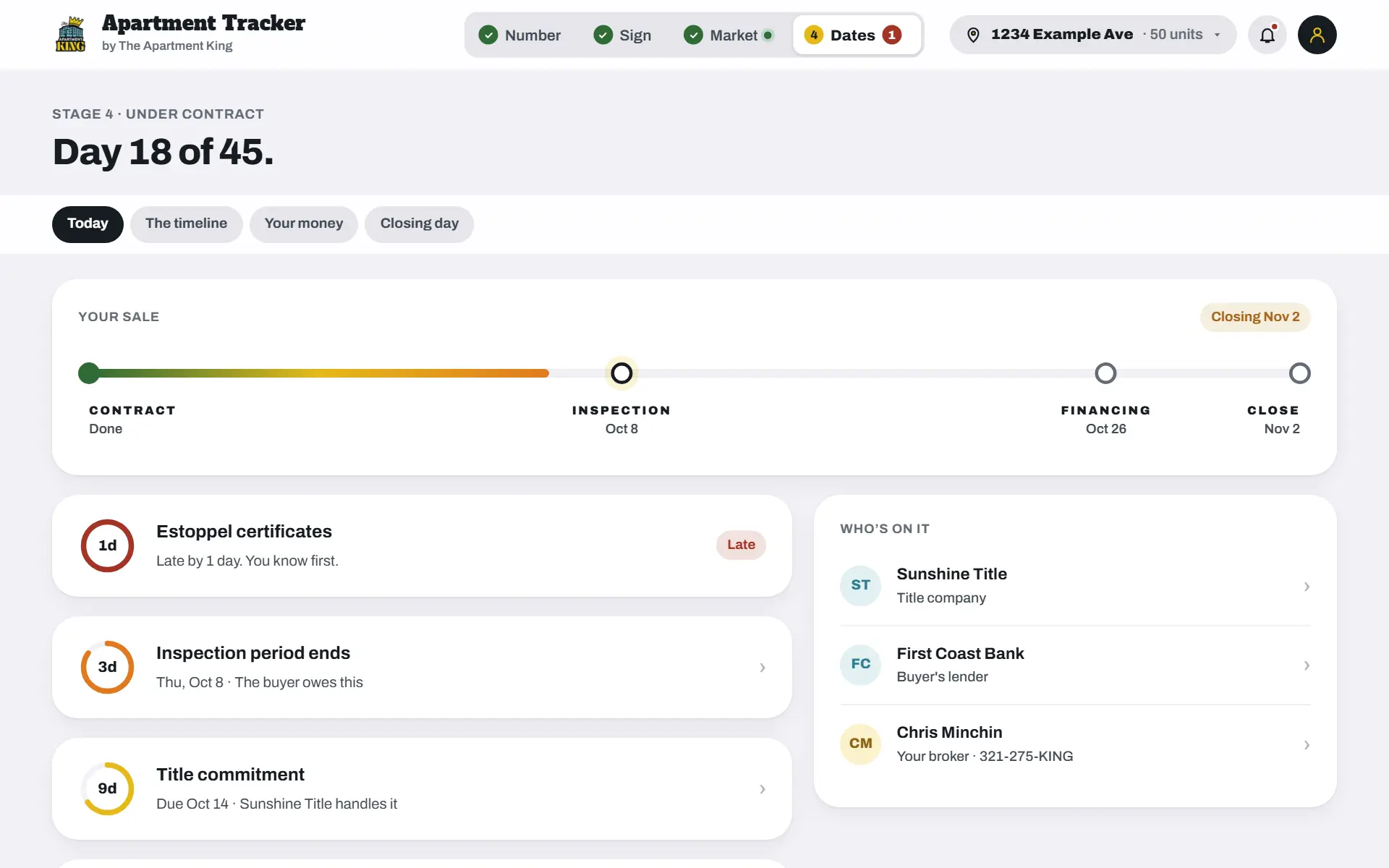
Task: Select the Dates stage
Action: click(x=857, y=35)
